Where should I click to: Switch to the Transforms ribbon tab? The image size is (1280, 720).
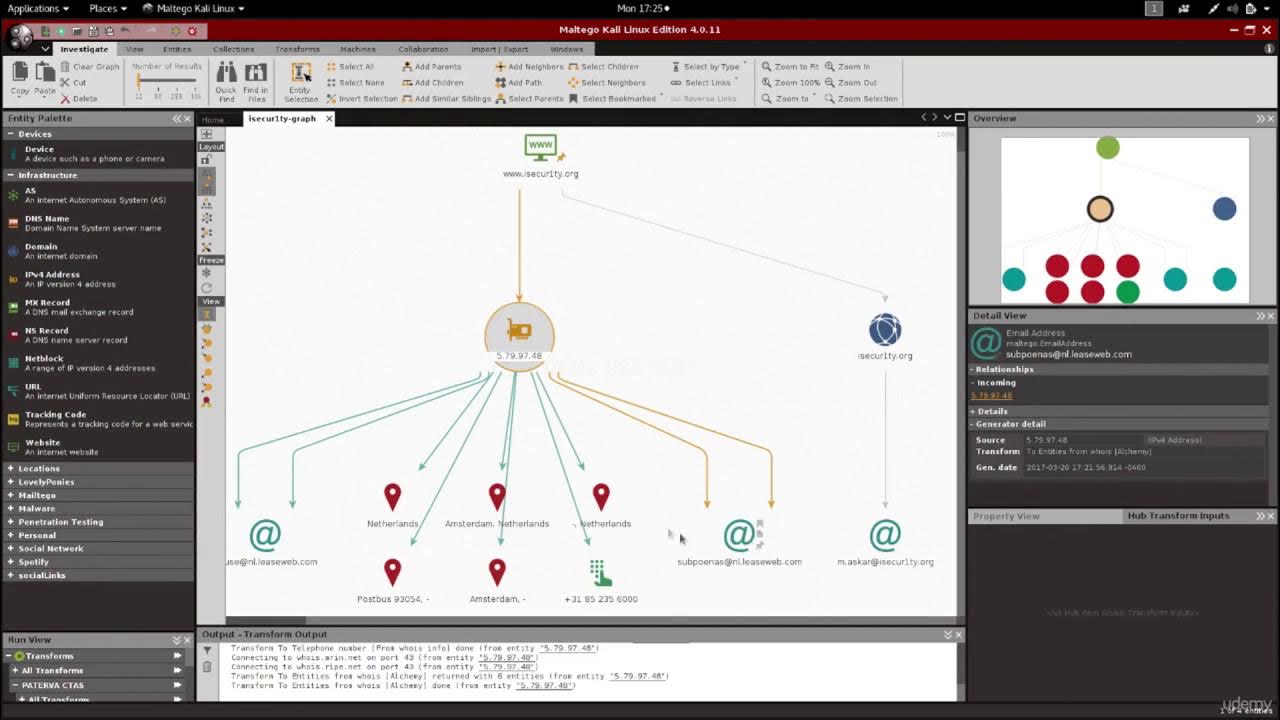(297, 49)
